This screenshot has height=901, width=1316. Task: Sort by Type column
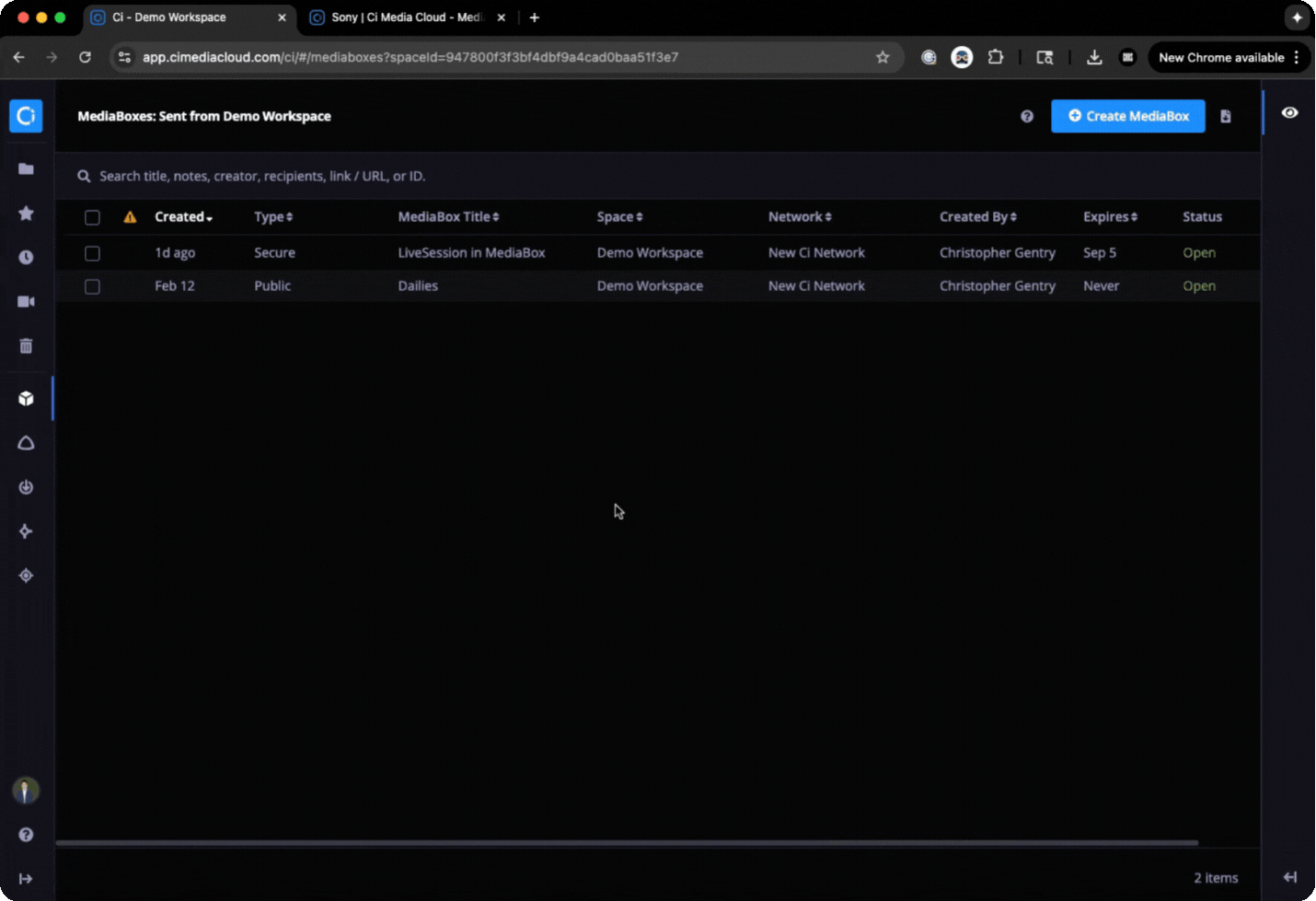pos(273,217)
